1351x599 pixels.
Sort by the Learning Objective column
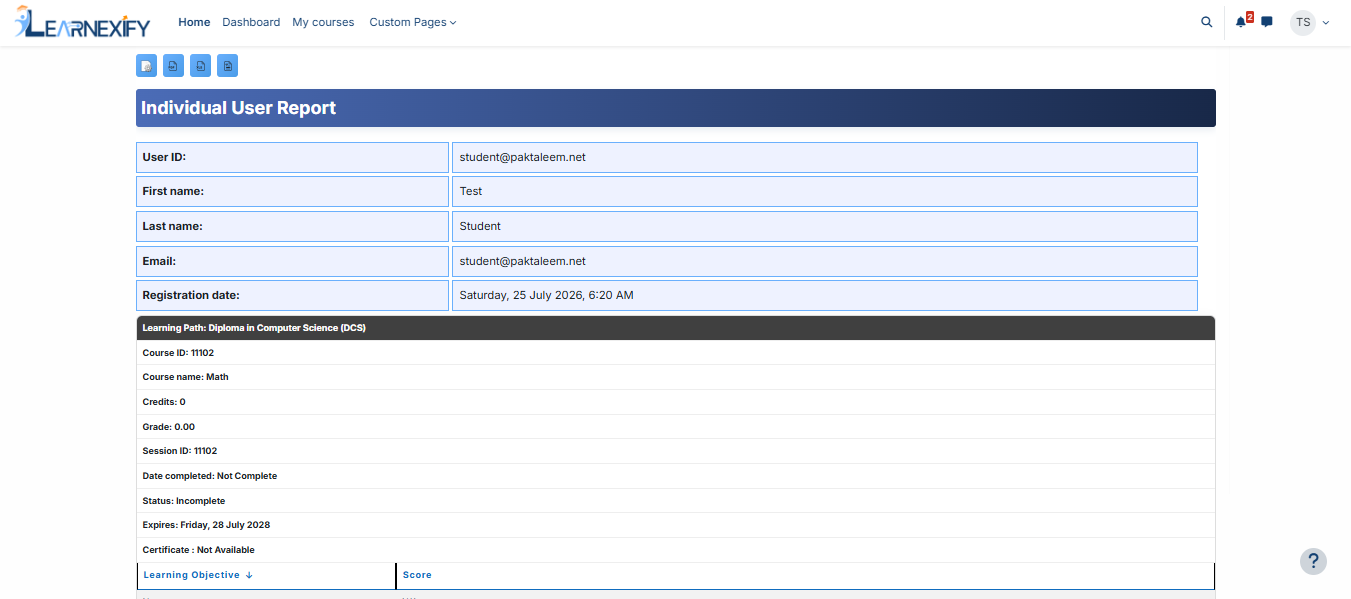coord(198,575)
